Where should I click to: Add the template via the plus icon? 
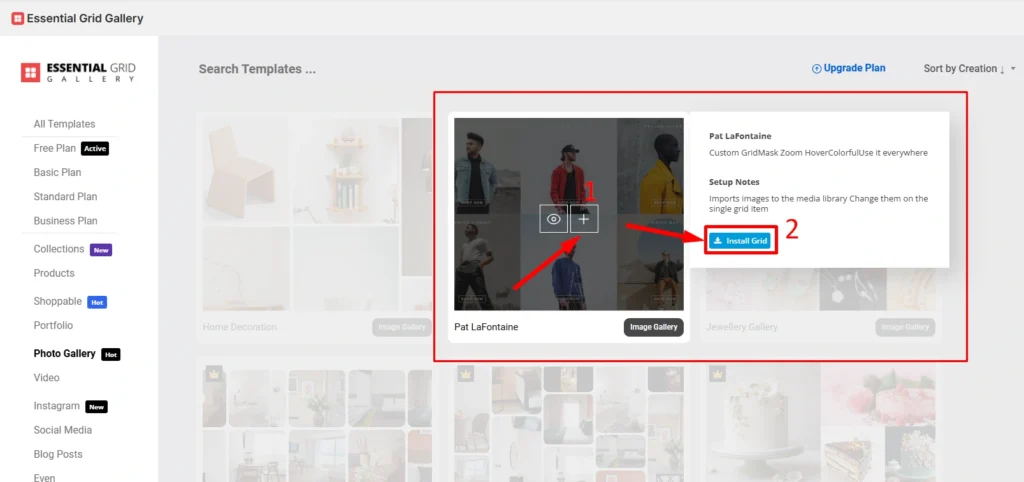click(x=584, y=219)
